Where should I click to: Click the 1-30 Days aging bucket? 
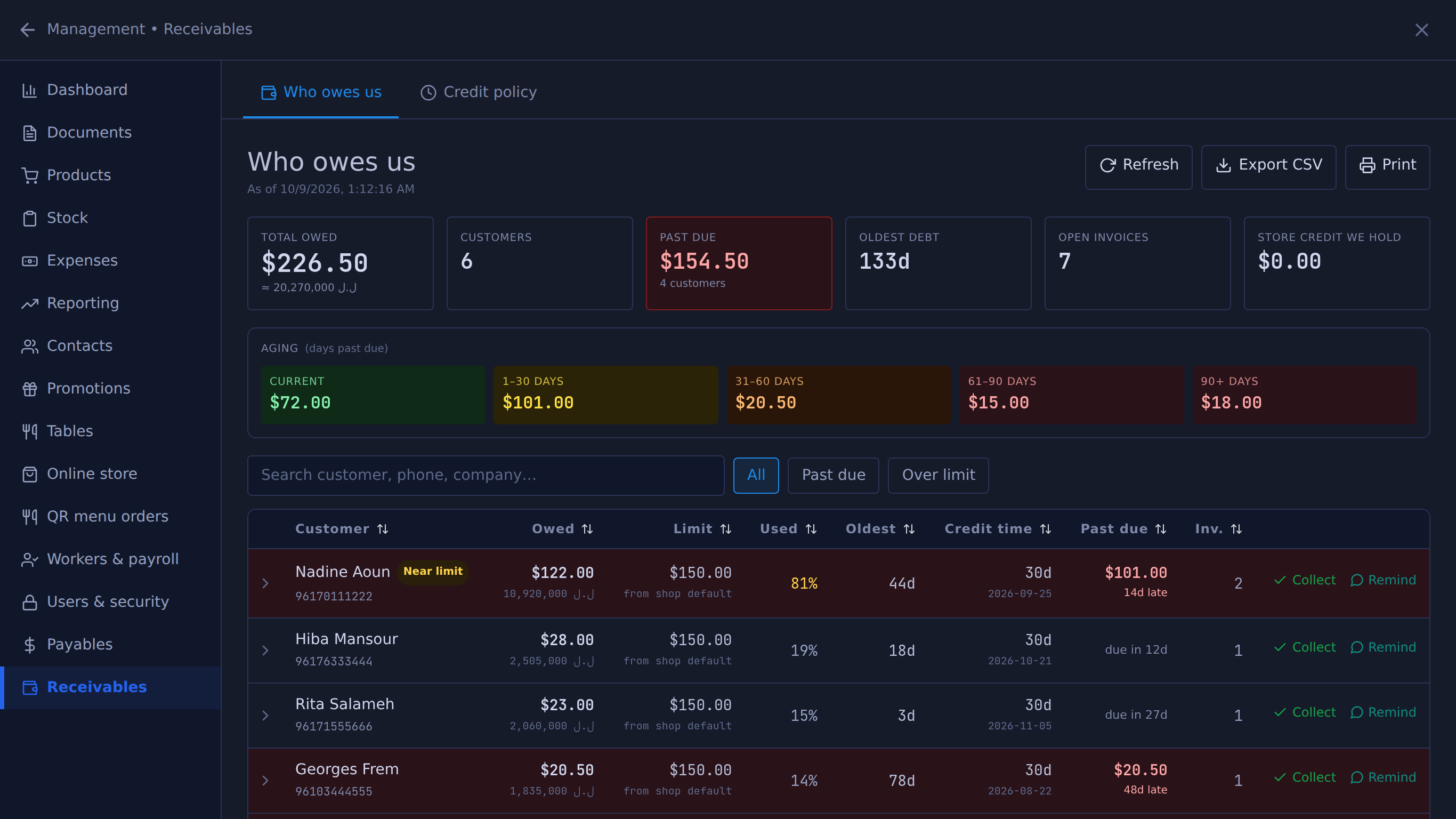coord(605,395)
